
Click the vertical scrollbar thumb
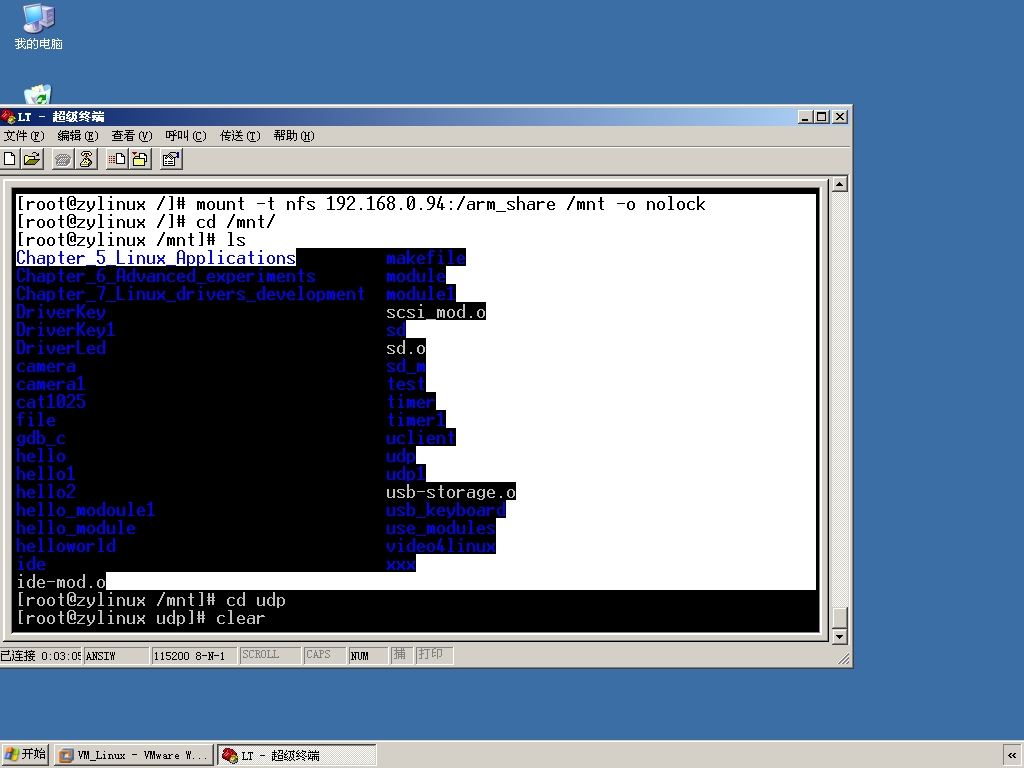[840, 617]
